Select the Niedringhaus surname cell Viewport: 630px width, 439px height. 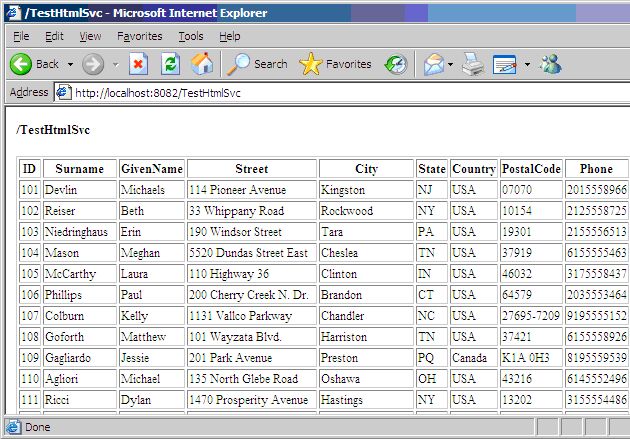[80, 232]
